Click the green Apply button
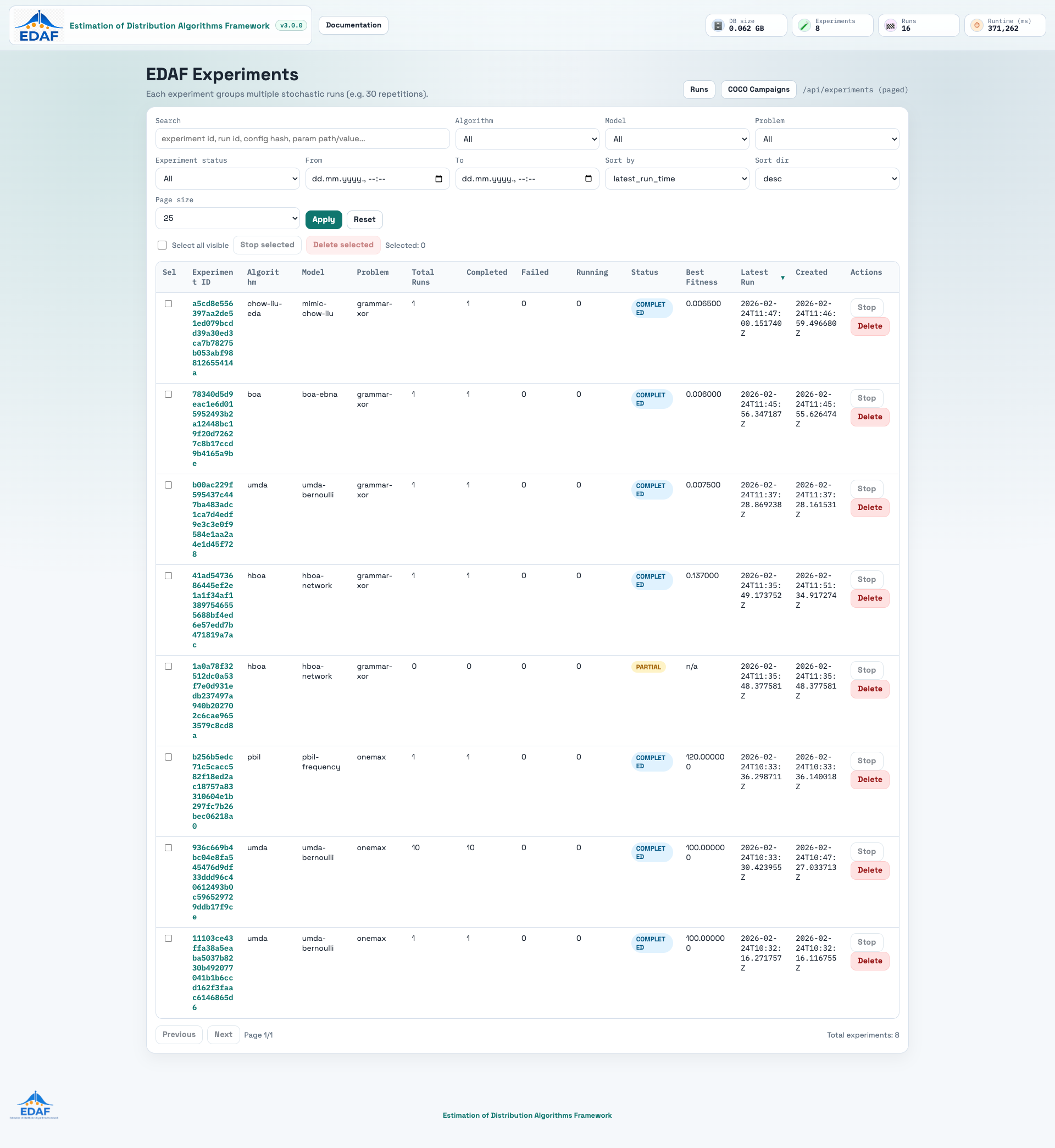 [x=324, y=219]
